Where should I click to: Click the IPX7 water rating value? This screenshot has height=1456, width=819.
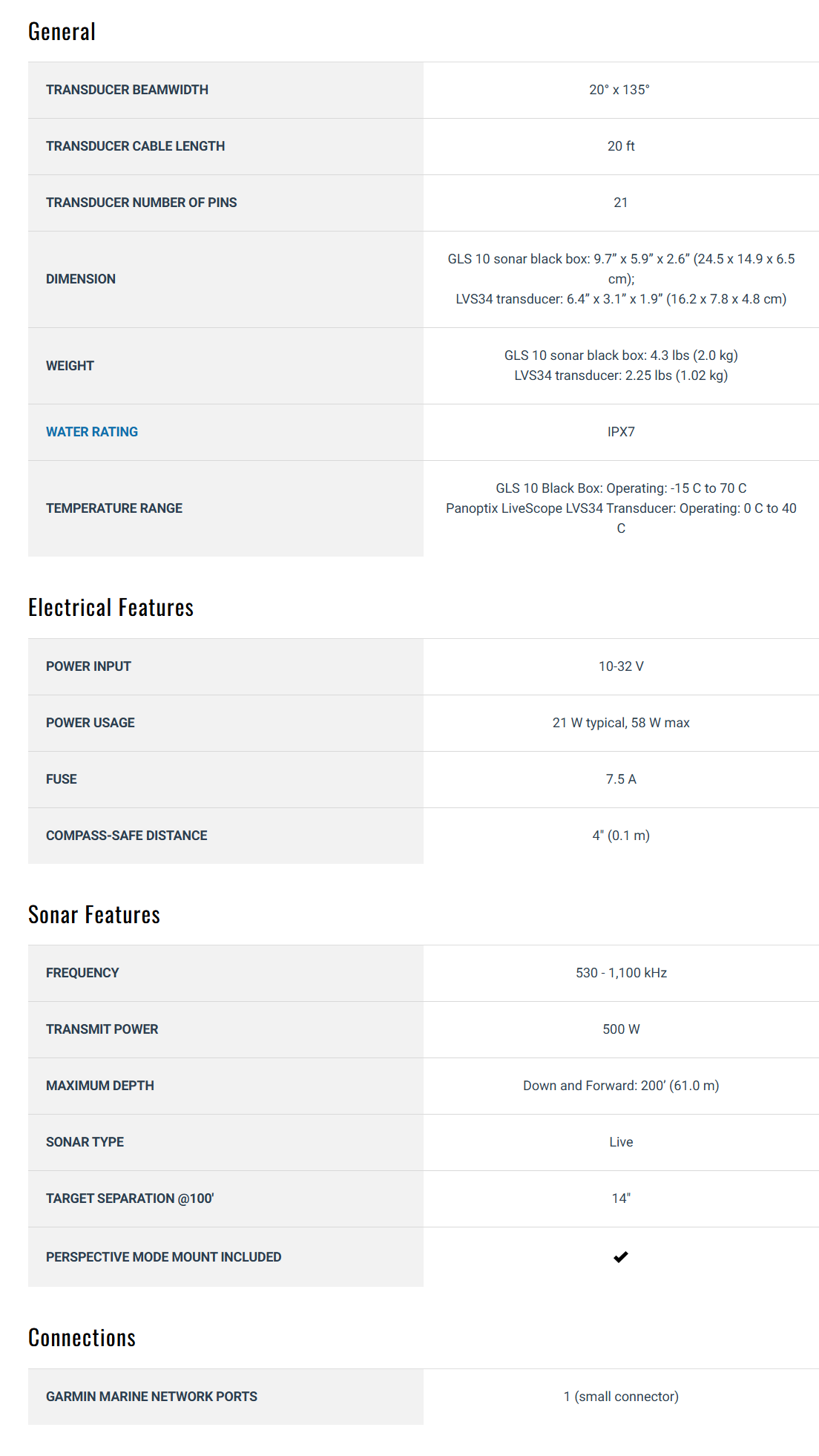coord(621,432)
